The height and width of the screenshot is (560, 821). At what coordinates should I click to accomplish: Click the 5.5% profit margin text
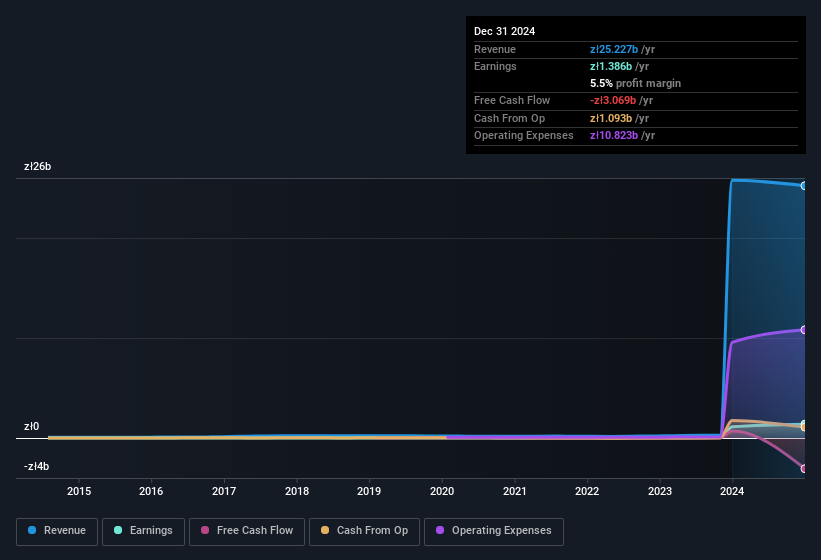[x=635, y=83]
